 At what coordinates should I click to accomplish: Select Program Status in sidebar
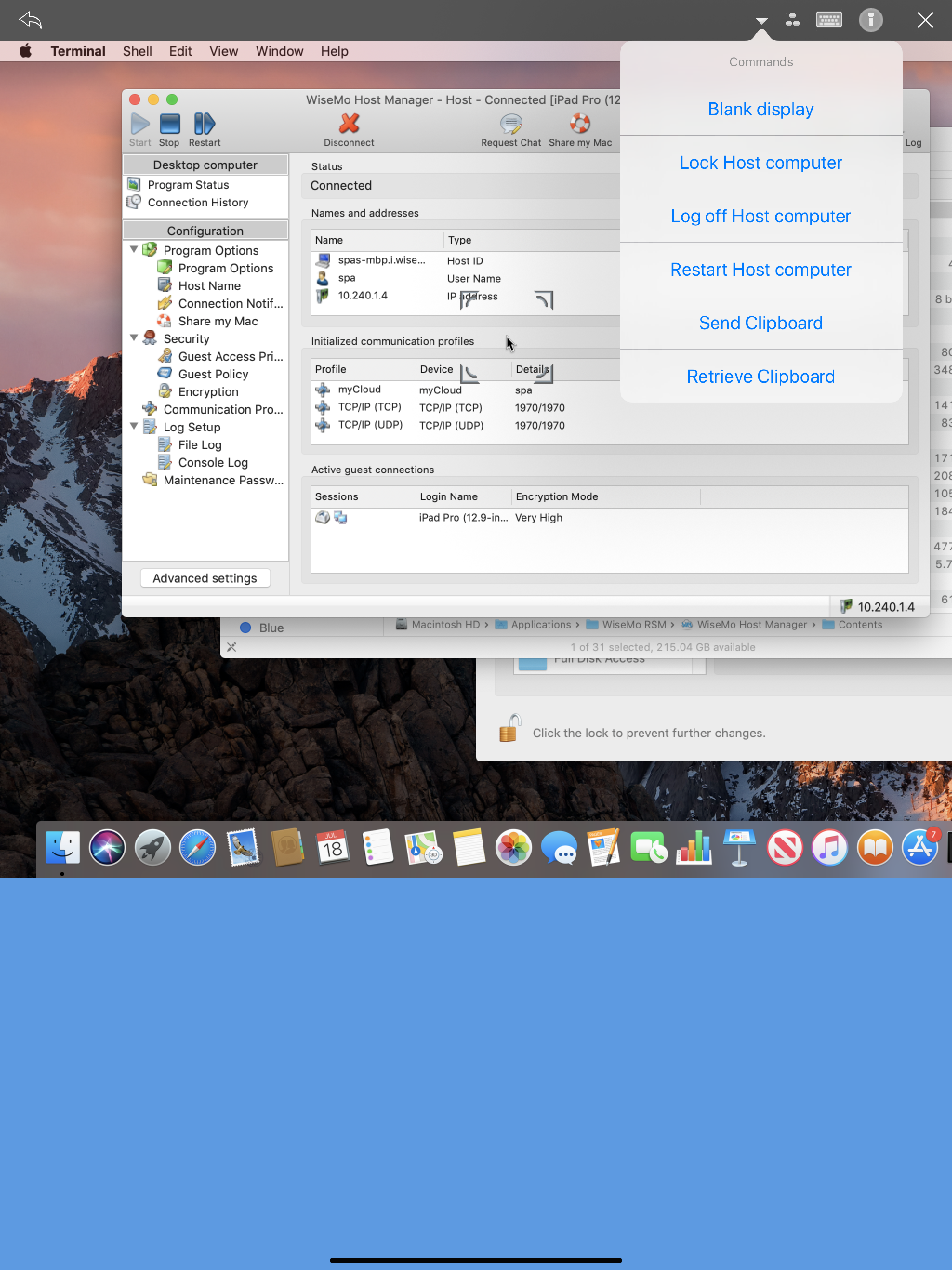pyautogui.click(x=188, y=185)
